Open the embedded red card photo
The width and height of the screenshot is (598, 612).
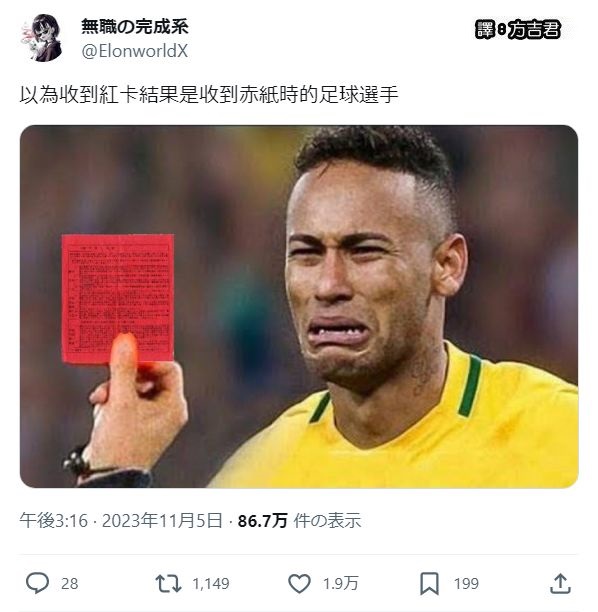tap(299, 306)
